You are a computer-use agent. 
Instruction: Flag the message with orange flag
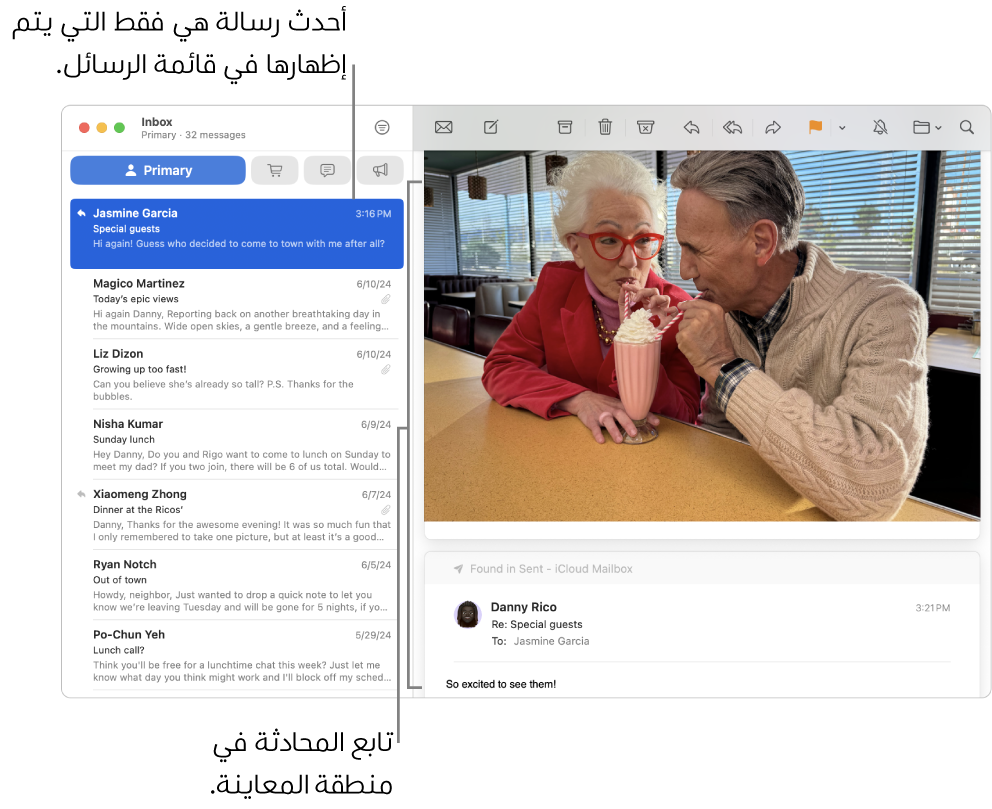(x=815, y=127)
